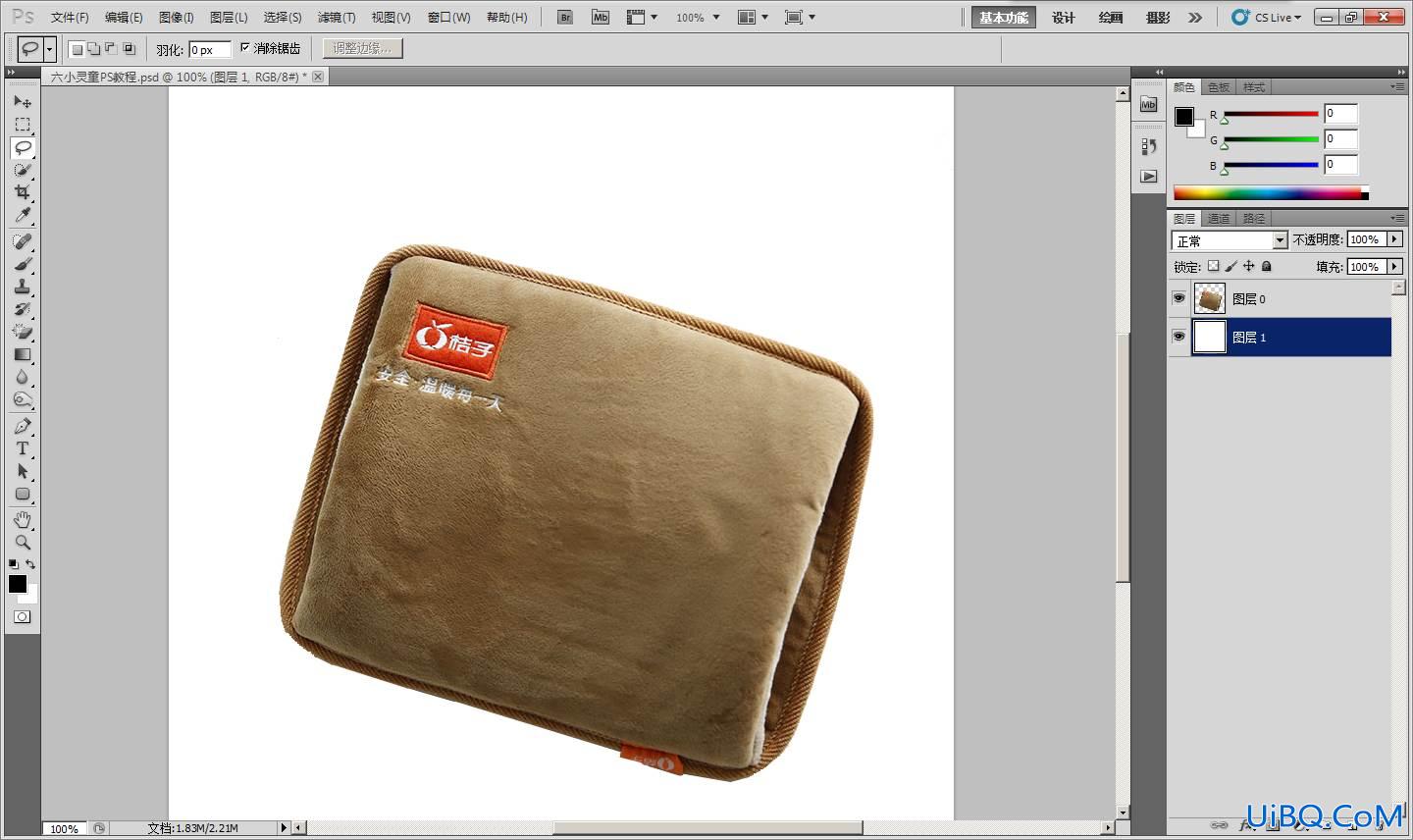Select the Clone Stamp tool

[x=23, y=287]
